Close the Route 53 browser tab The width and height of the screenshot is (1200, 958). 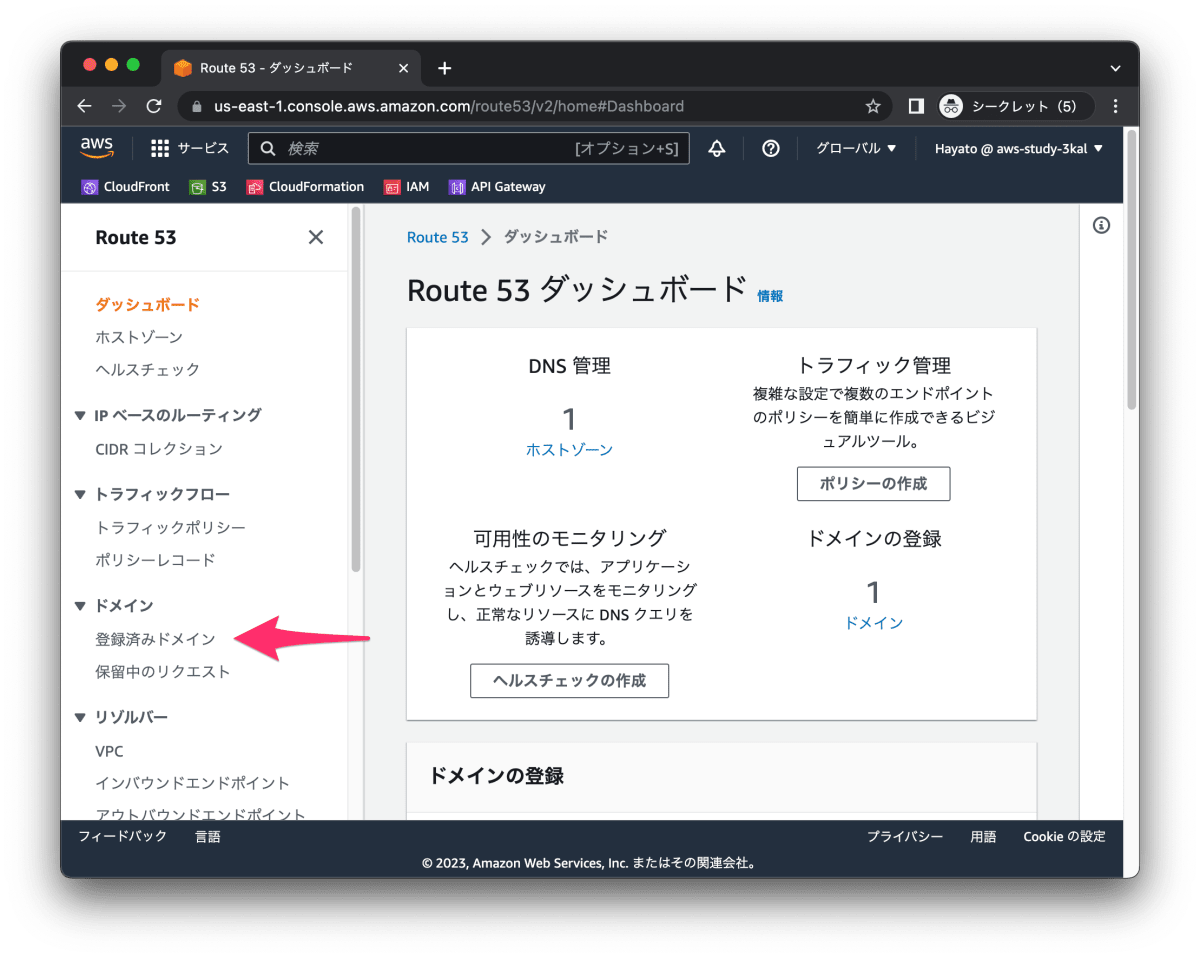pos(404,68)
